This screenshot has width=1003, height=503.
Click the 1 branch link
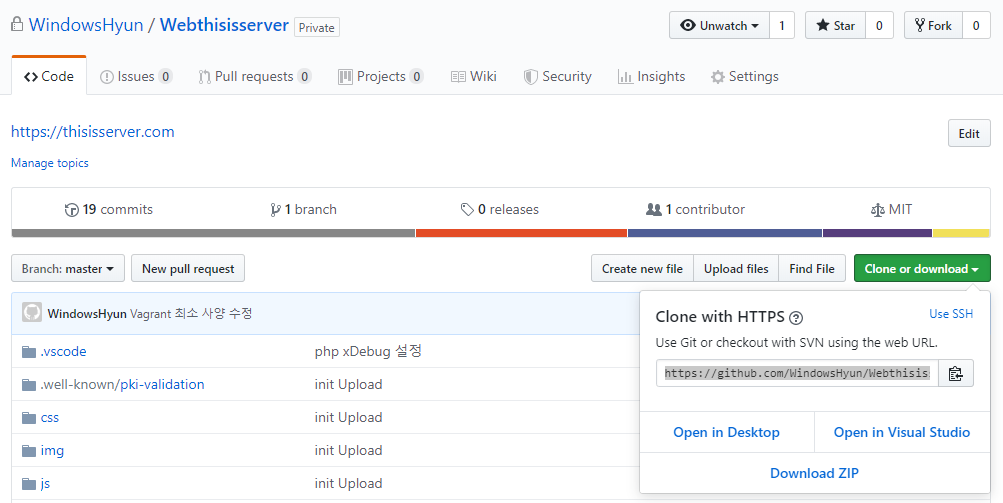[303, 209]
